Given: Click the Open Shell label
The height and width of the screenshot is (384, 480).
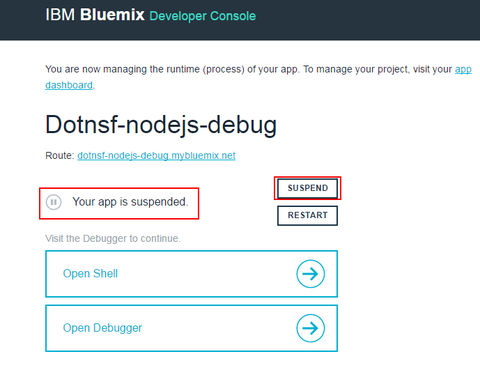Looking at the screenshot, I should 90,274.
